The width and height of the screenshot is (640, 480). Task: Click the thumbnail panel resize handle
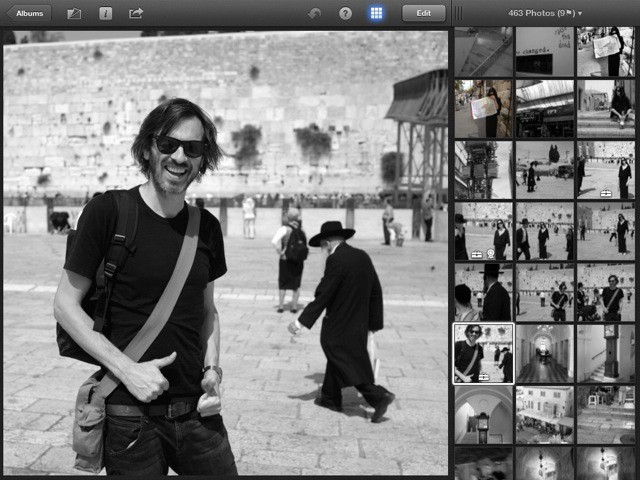[x=457, y=13]
